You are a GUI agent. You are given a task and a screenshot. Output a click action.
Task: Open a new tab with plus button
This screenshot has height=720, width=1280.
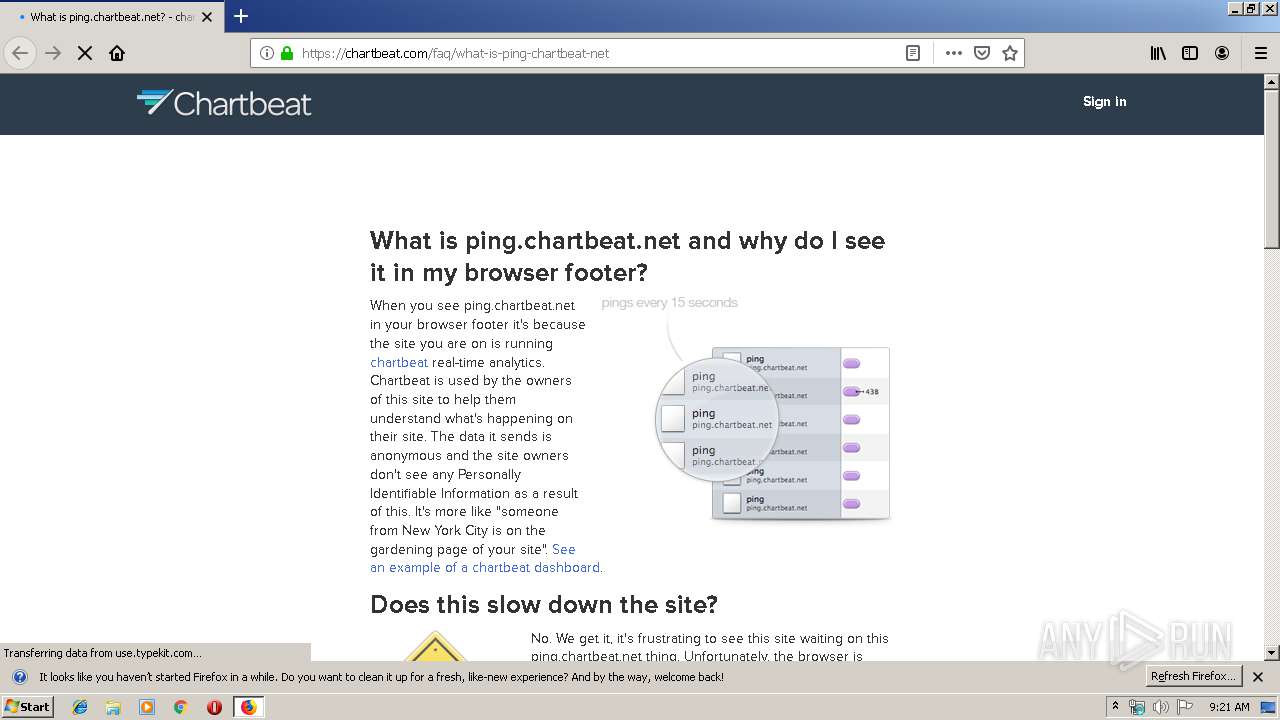coord(241,16)
